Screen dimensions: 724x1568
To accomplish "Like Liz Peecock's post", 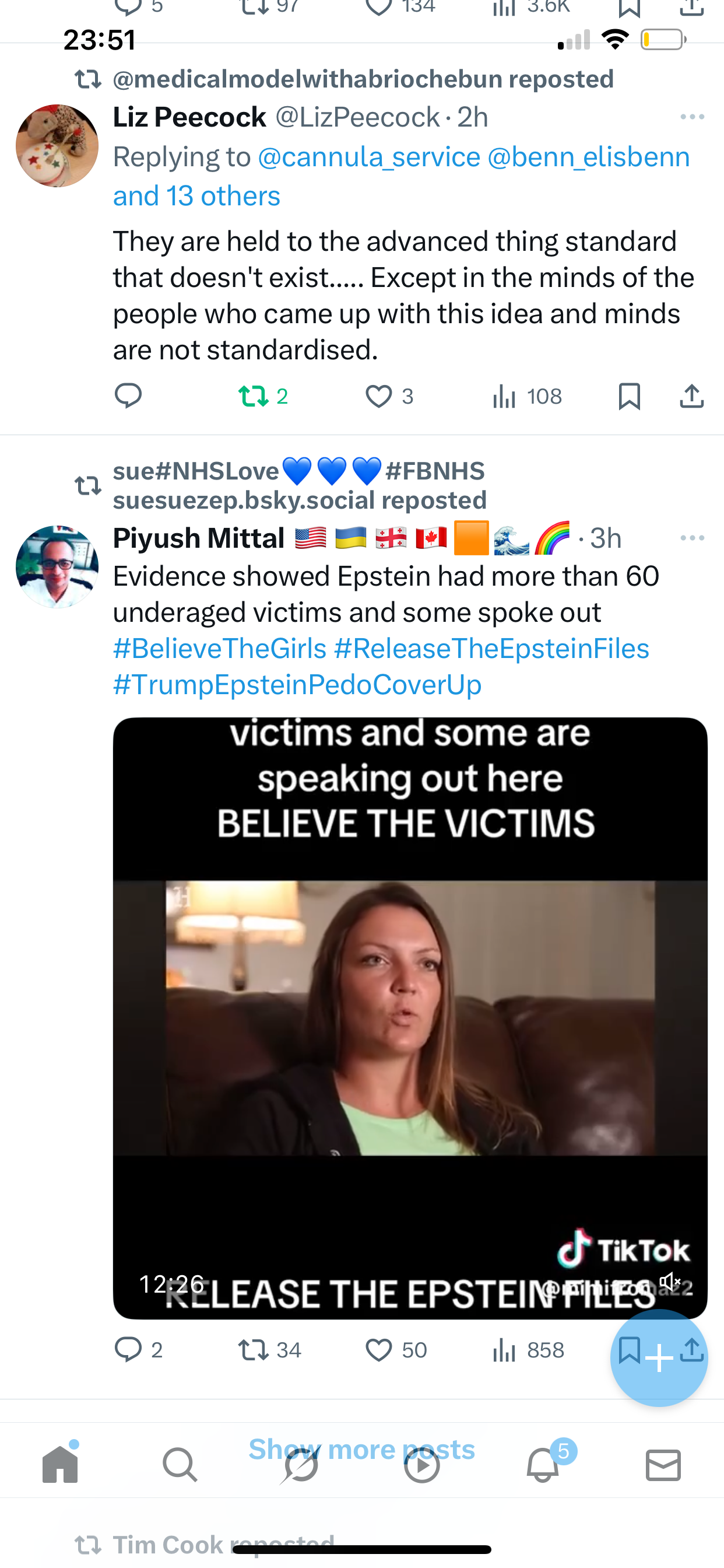I will point(389,396).
